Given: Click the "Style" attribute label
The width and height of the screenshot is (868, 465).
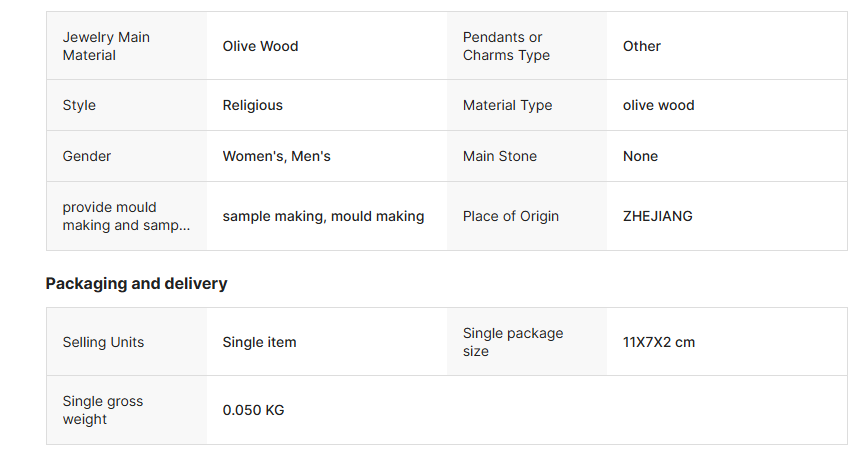Looking at the screenshot, I should click(x=80, y=105).
